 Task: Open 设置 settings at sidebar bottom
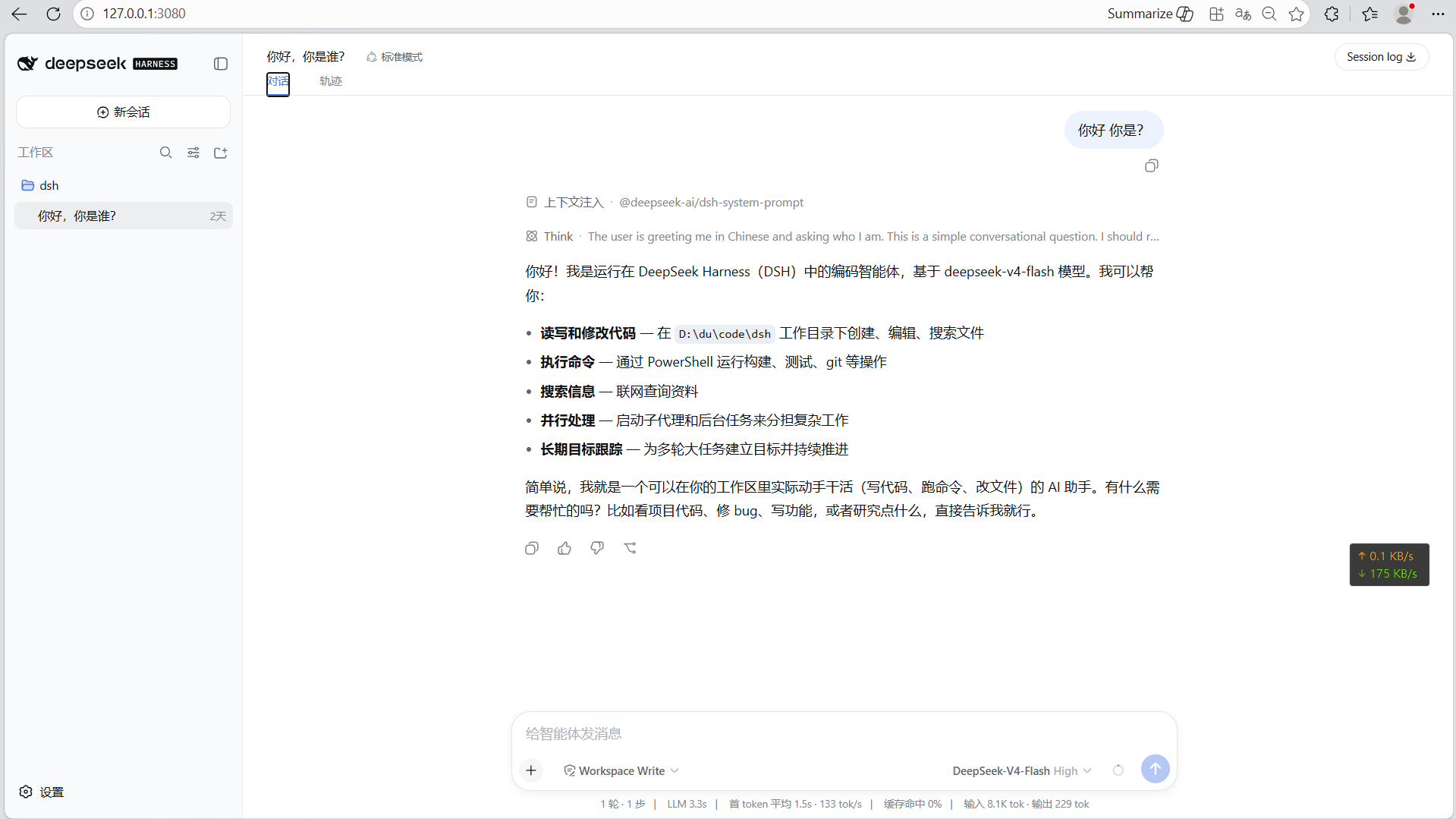click(41, 792)
